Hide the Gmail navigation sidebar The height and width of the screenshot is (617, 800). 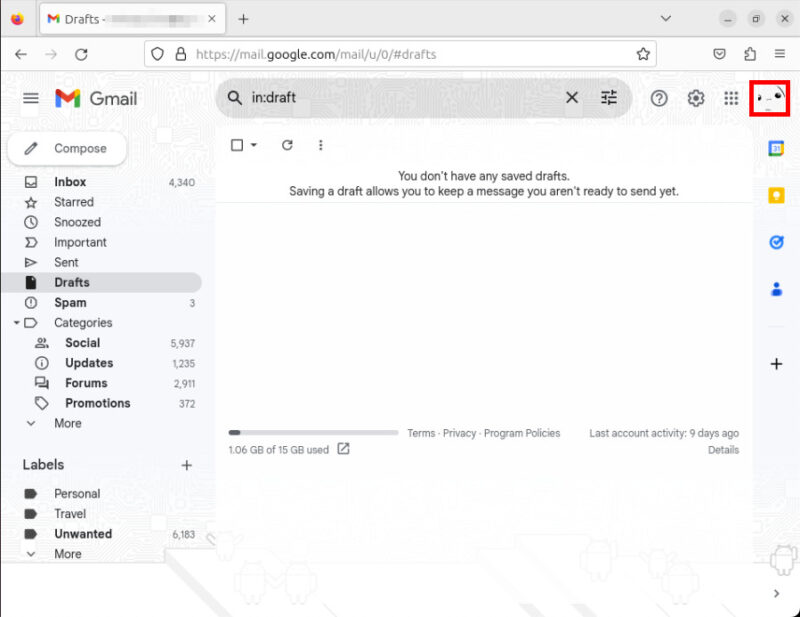point(31,98)
